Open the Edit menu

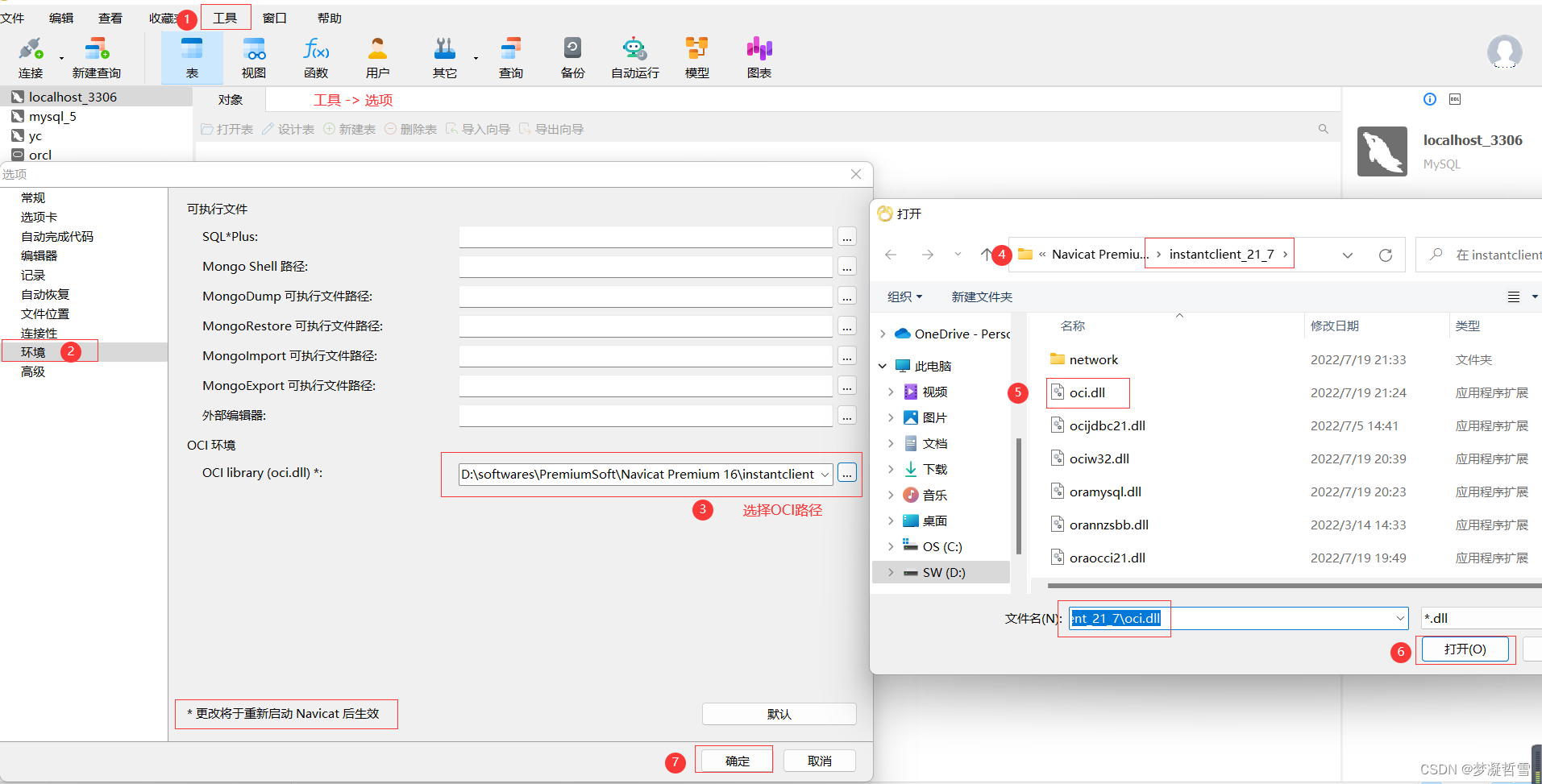[x=61, y=18]
